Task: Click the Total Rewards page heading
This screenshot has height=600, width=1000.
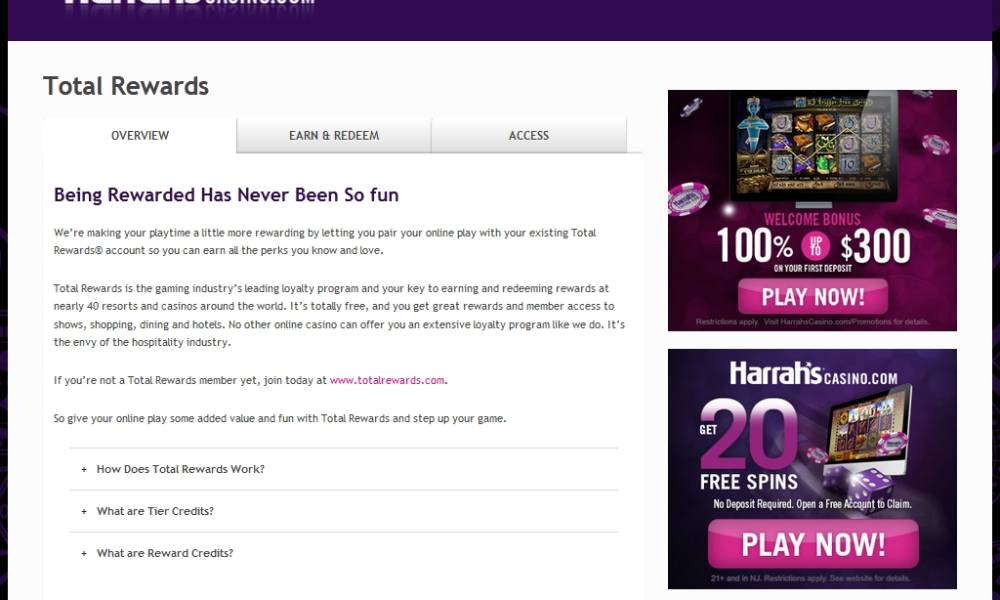Action: point(126,86)
